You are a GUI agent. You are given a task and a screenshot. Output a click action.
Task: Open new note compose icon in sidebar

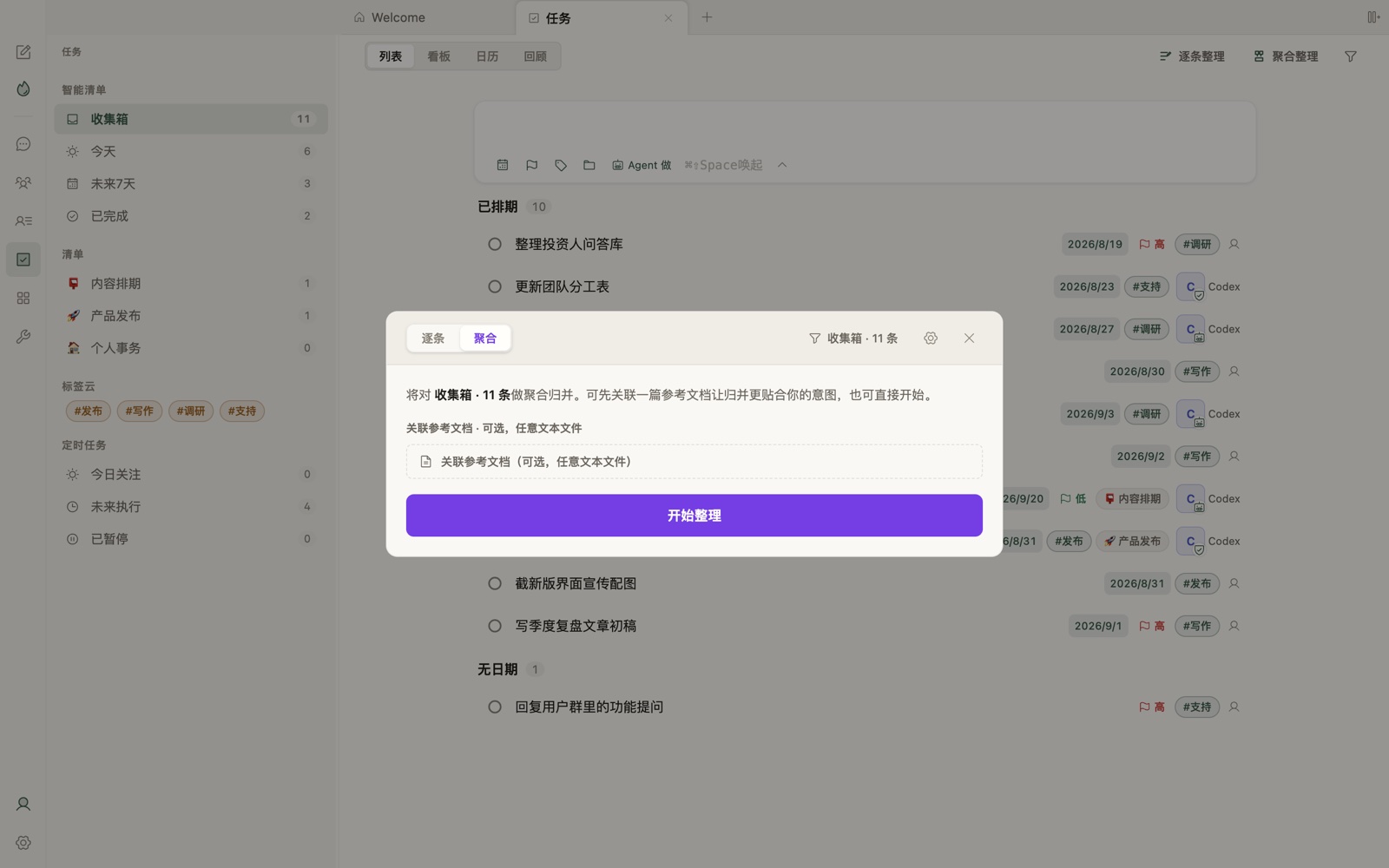tap(23, 52)
